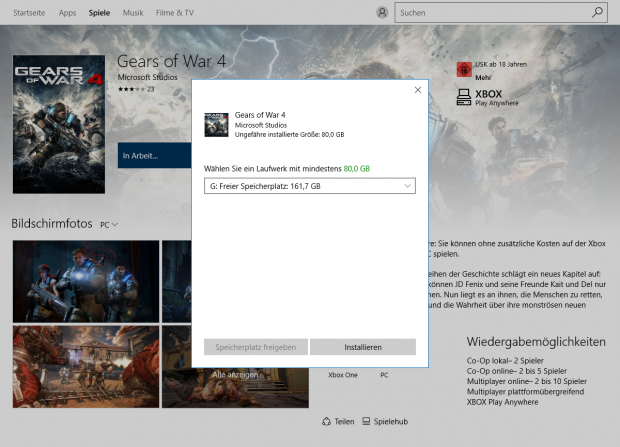The height and width of the screenshot is (447, 620).
Task: Click the In Arbeit... button
Action: 155,155
